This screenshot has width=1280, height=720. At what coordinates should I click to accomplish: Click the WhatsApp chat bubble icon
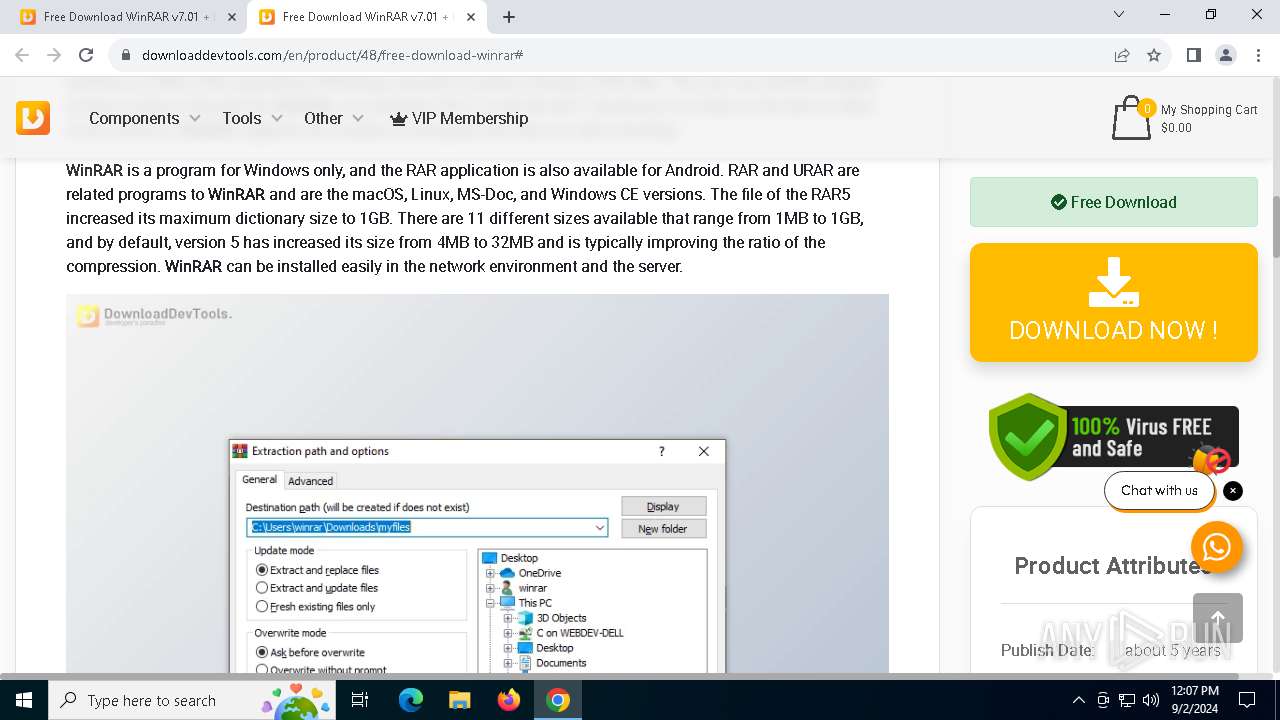tap(1217, 547)
